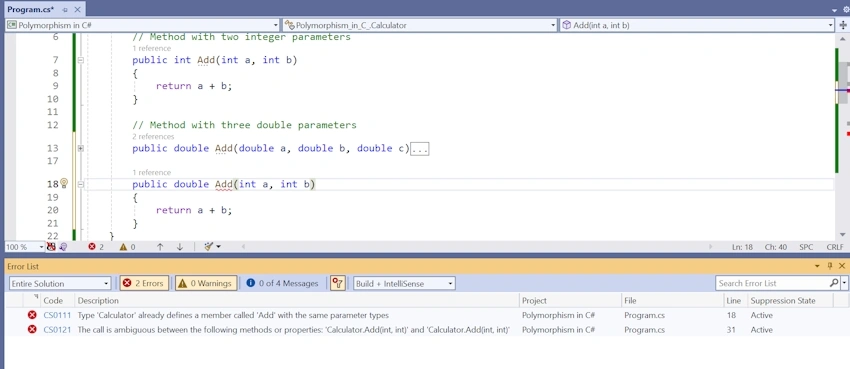Click the small column-category icon left of Code header
The width and height of the screenshot is (850, 369).
click(x=36, y=296)
